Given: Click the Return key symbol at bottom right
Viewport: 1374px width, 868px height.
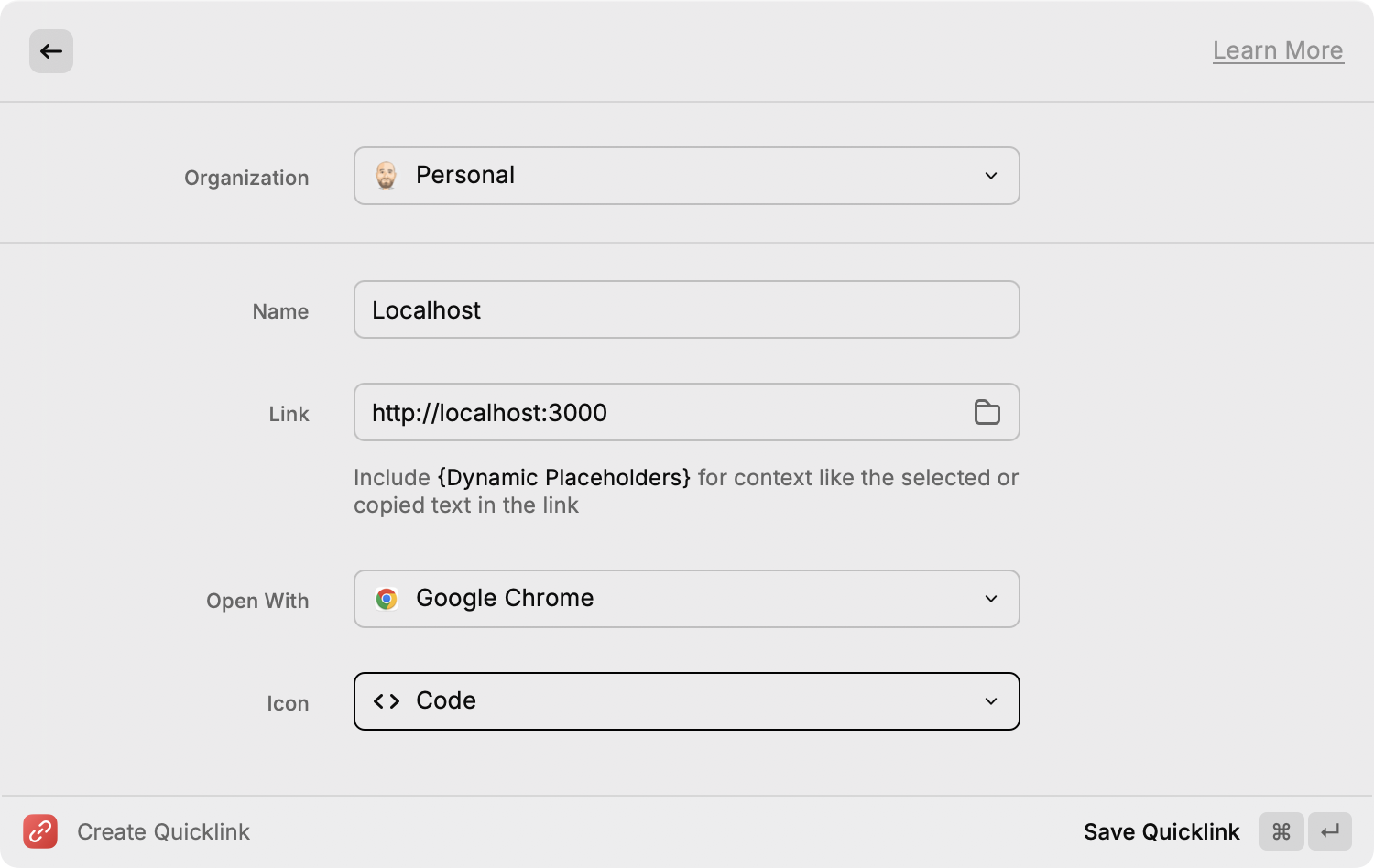Looking at the screenshot, I should (1331, 831).
